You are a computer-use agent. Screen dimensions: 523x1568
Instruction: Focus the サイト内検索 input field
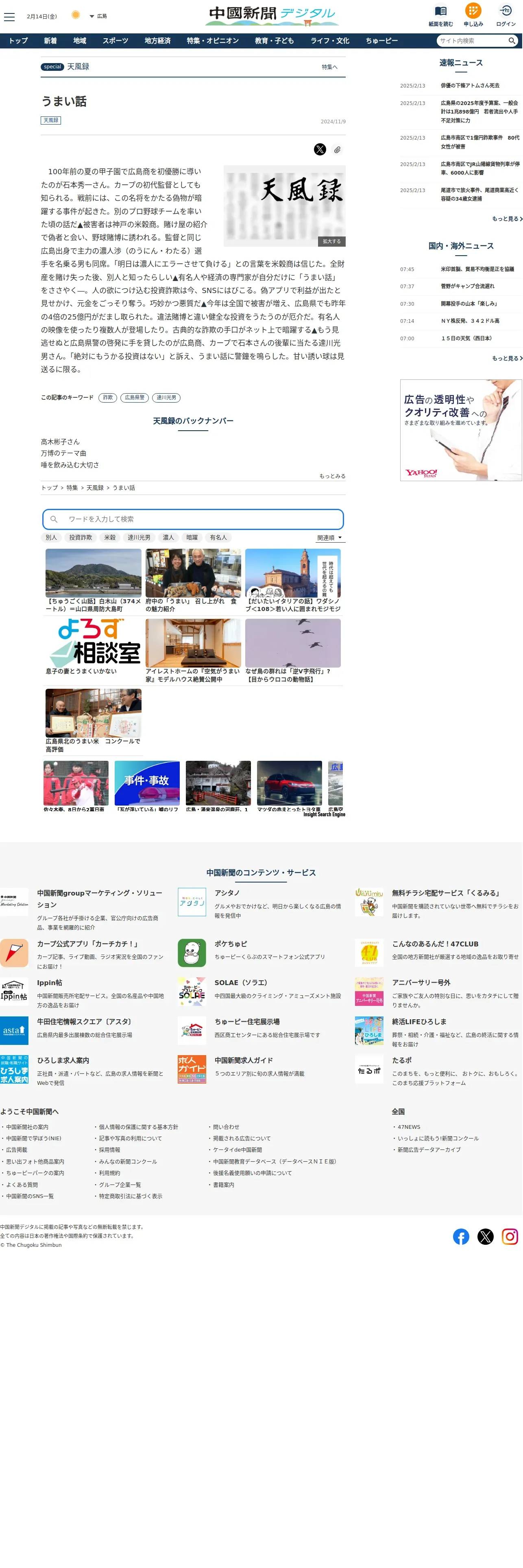point(472,41)
